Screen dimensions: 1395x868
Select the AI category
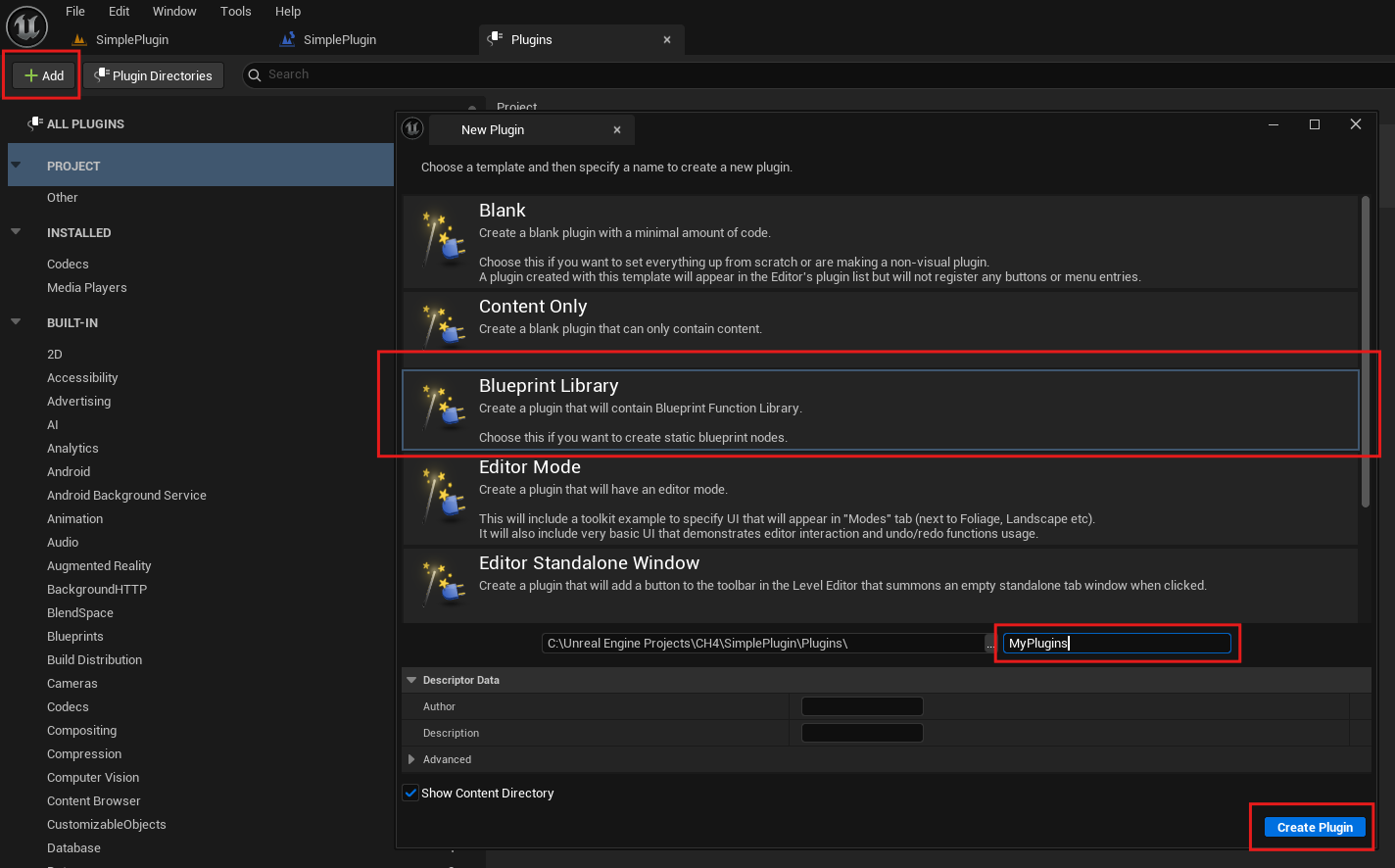coord(53,424)
